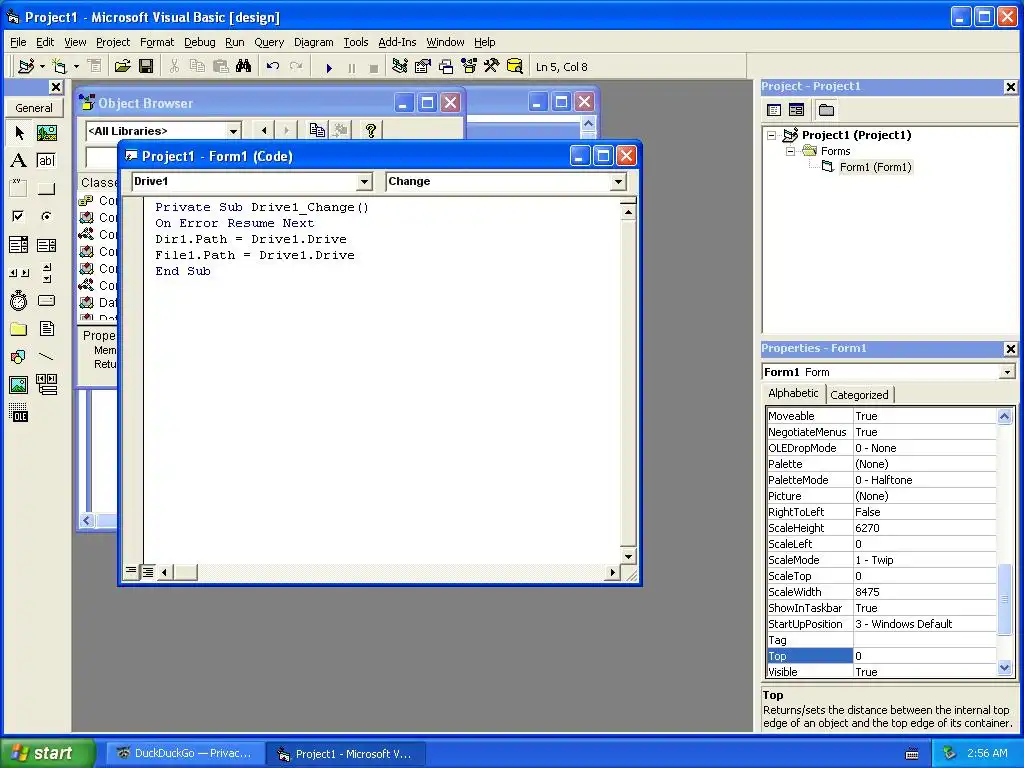
Task: Select the Data control in the toolbox
Action: pos(46,385)
